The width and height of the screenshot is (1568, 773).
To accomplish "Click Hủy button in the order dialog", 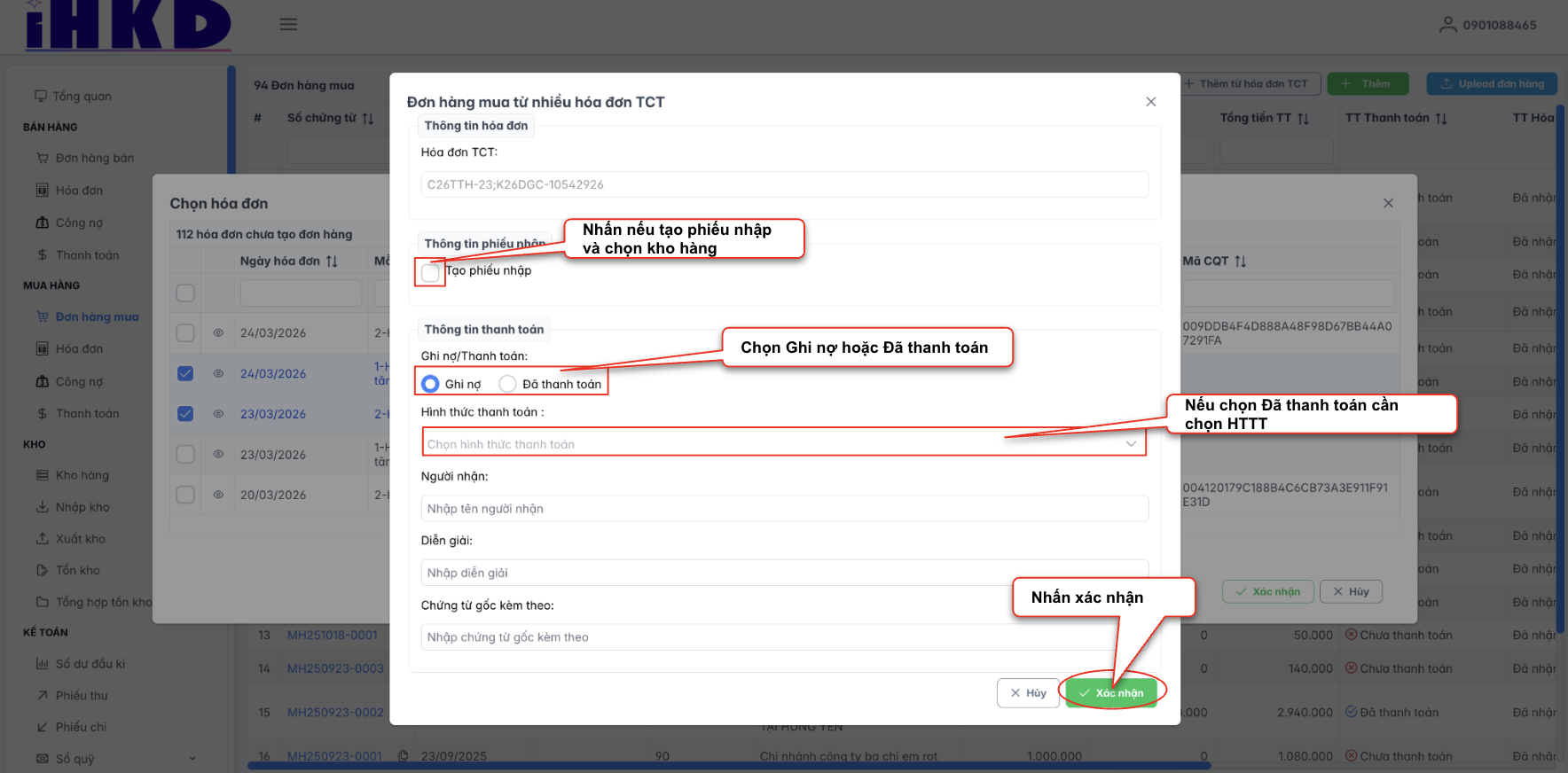I will [x=1028, y=693].
